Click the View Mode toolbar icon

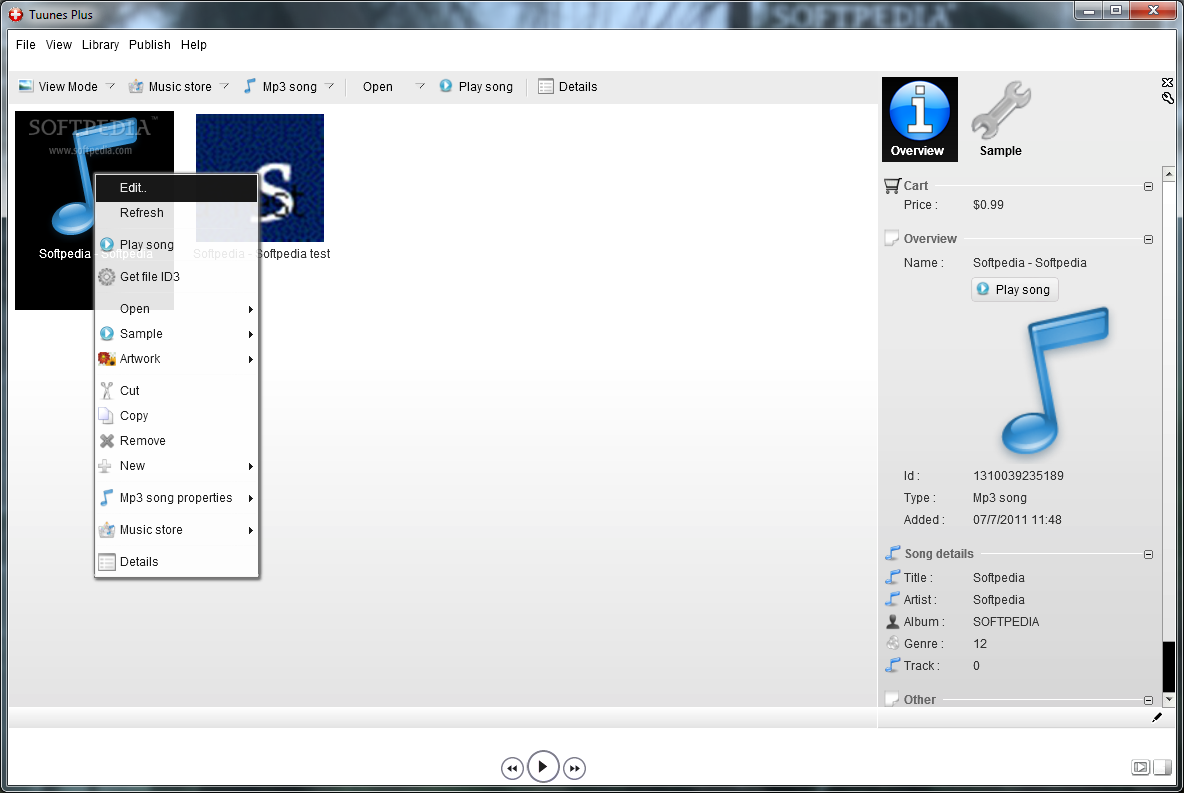point(26,86)
